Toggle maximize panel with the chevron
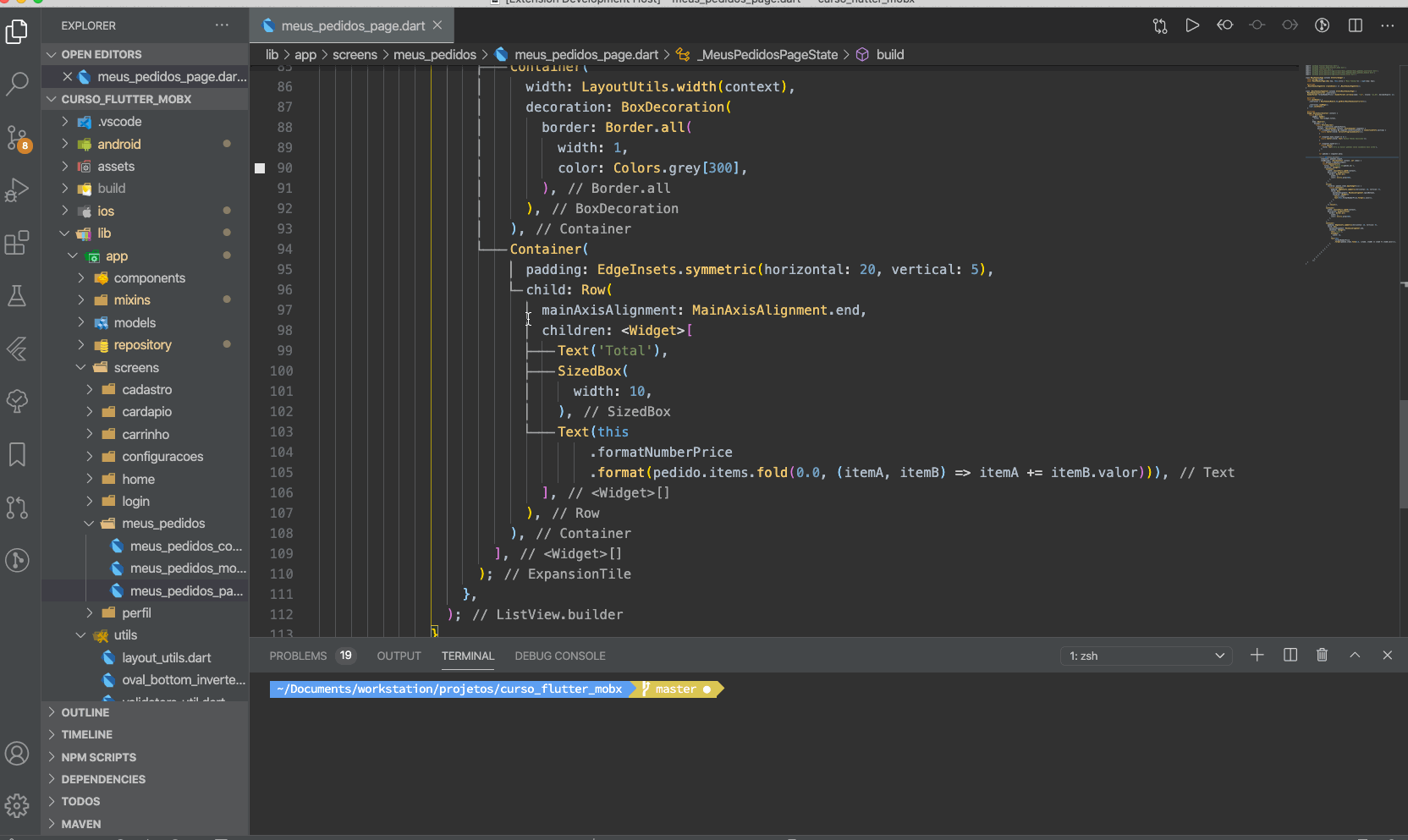The image size is (1408, 840). coord(1355,655)
